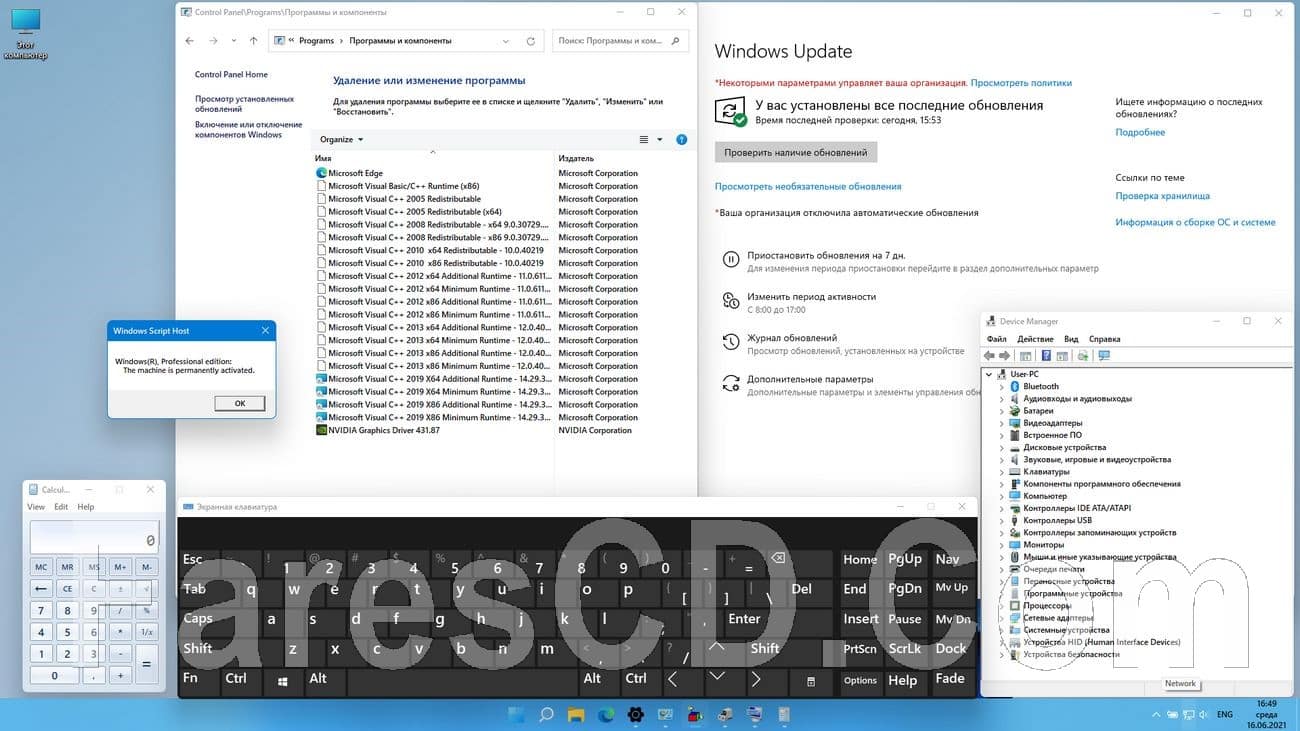Open taskbar Search magnifier icon
Screen dimensions: 1300x731
point(546,715)
